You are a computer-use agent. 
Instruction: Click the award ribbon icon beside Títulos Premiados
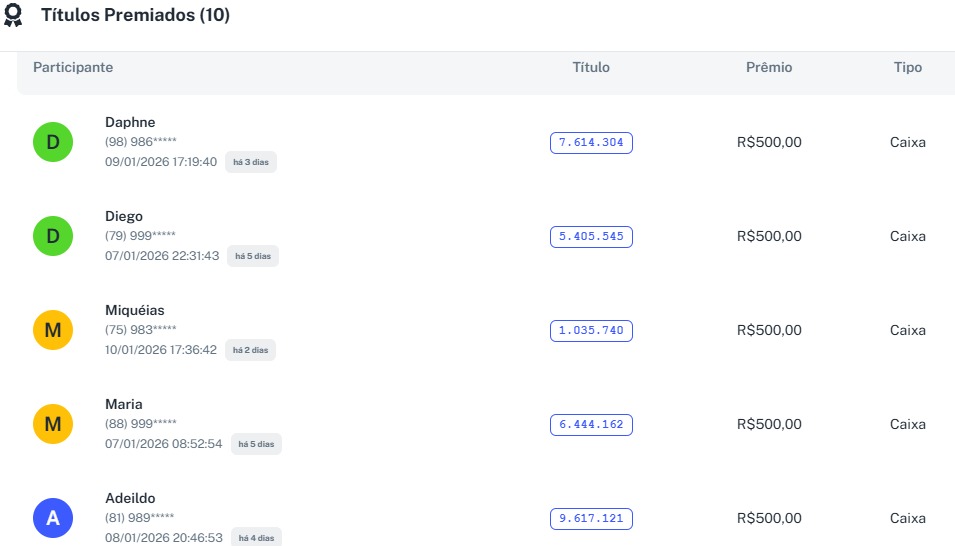point(14,16)
